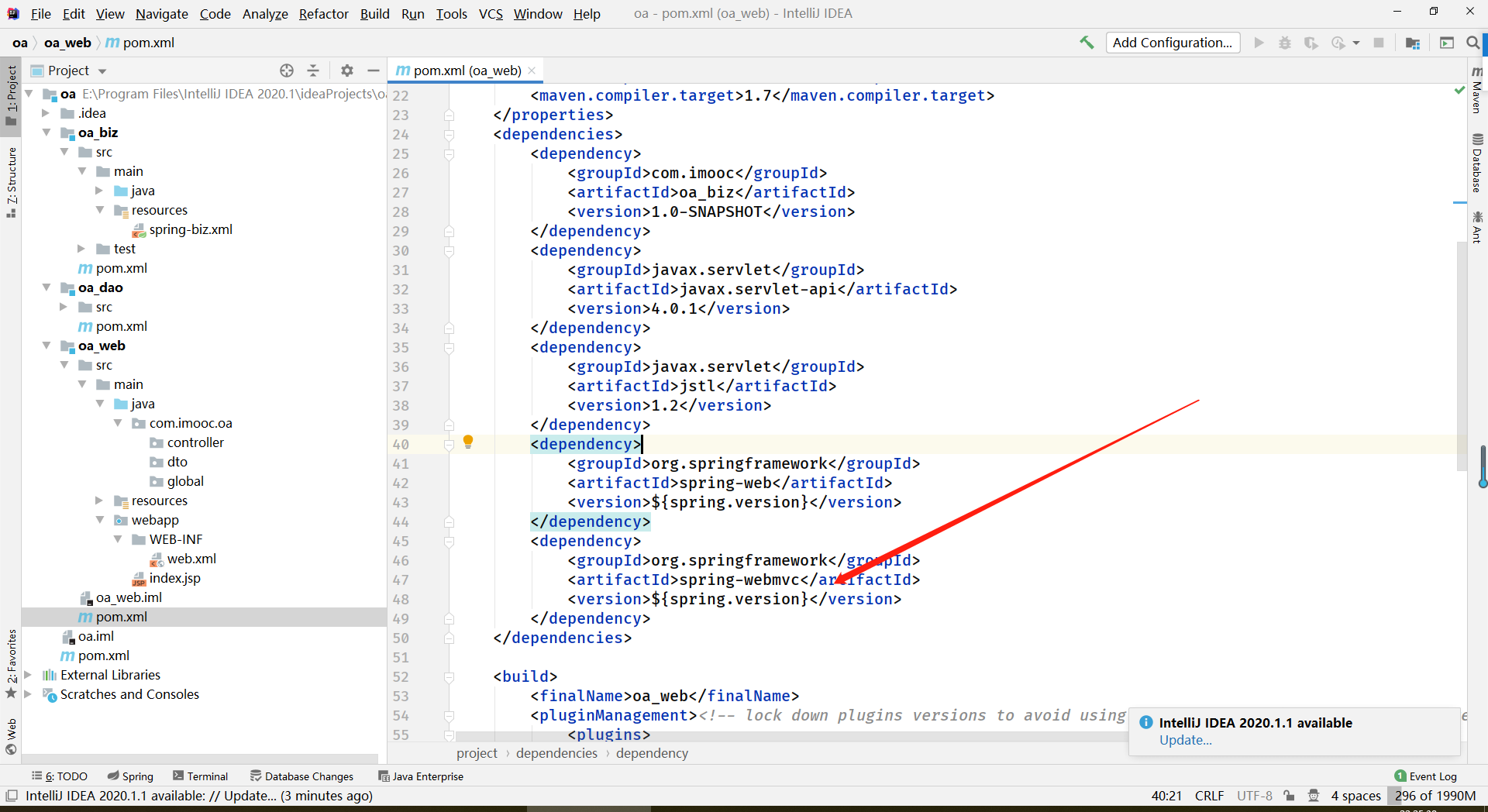
Task: Click the CRLF line separator in status bar
Action: [1209, 796]
